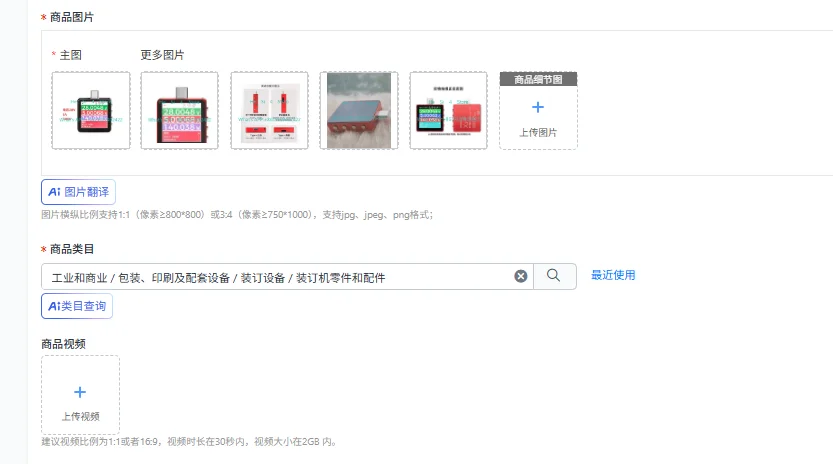The image size is (833, 464).
Task: Select the fourth thumbnail with the gray back view
Action: (x=359, y=111)
